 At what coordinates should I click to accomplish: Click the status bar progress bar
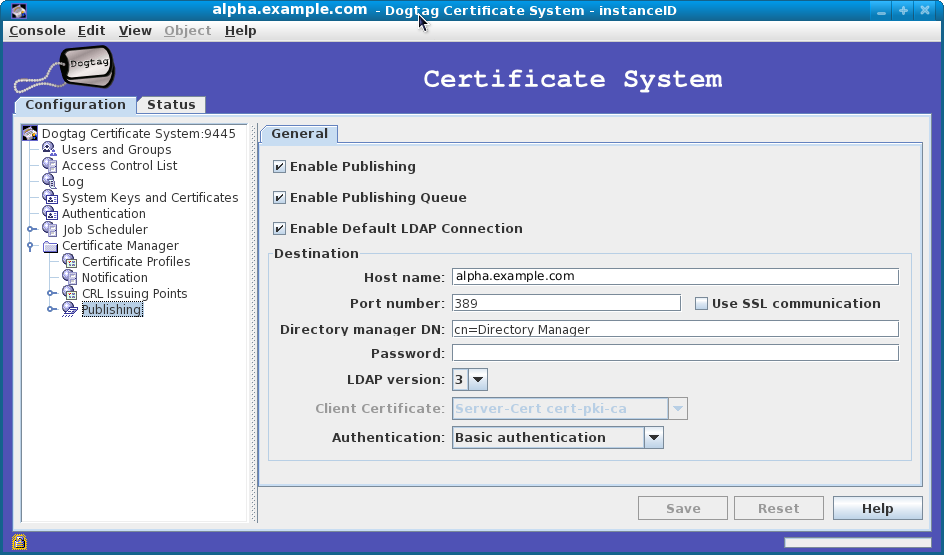click(857, 542)
